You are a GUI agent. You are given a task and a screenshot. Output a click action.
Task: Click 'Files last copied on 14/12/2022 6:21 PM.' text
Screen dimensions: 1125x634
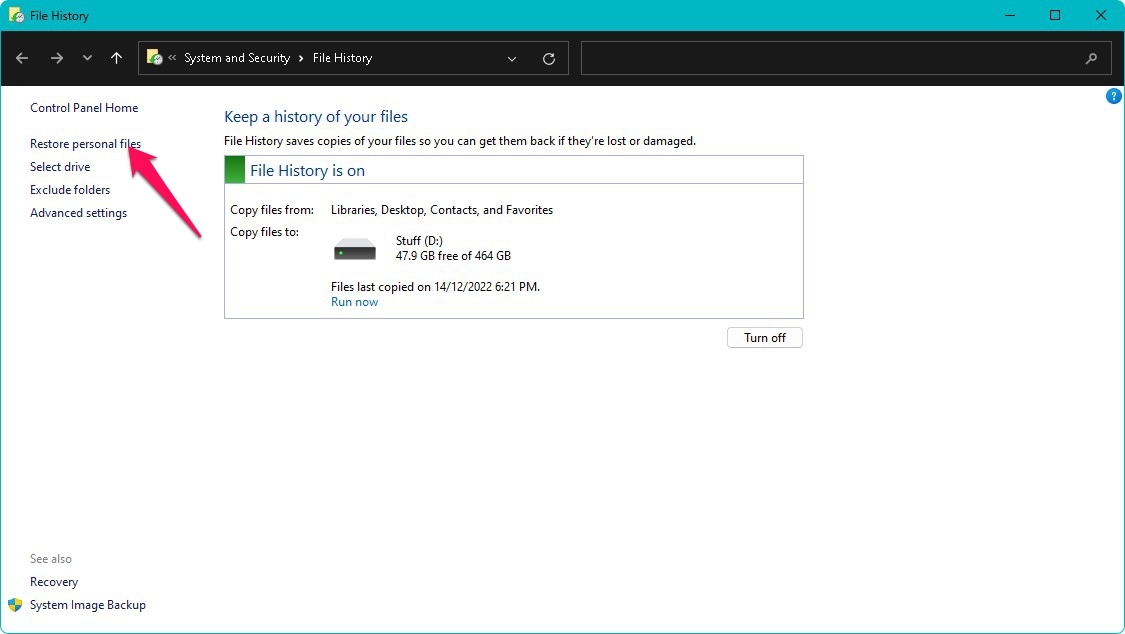click(436, 287)
